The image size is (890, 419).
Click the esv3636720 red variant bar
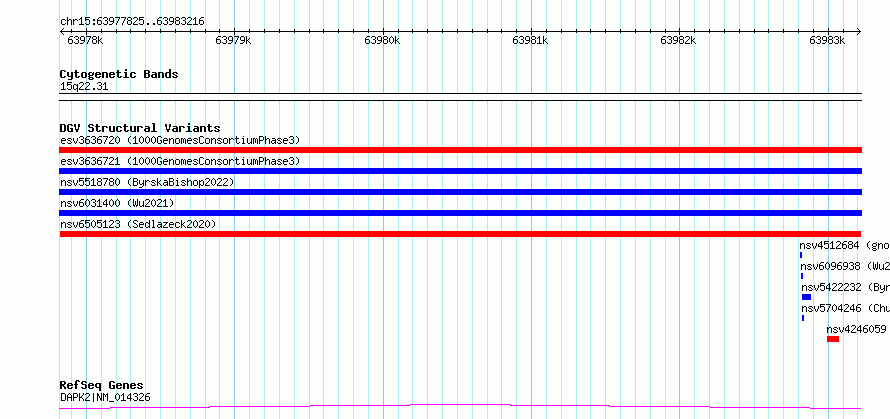click(x=460, y=150)
